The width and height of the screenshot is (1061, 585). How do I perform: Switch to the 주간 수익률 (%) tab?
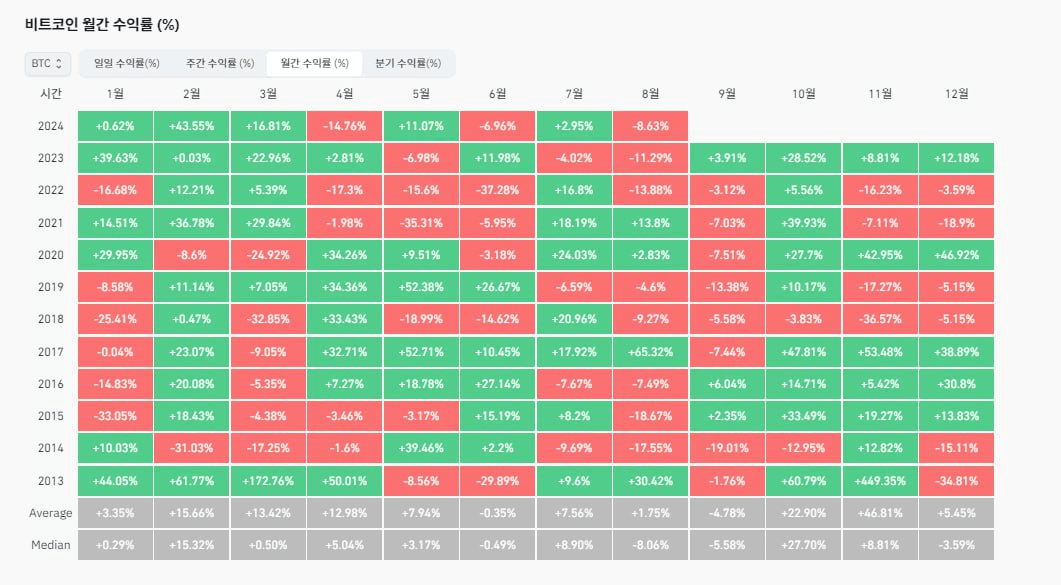click(x=219, y=64)
